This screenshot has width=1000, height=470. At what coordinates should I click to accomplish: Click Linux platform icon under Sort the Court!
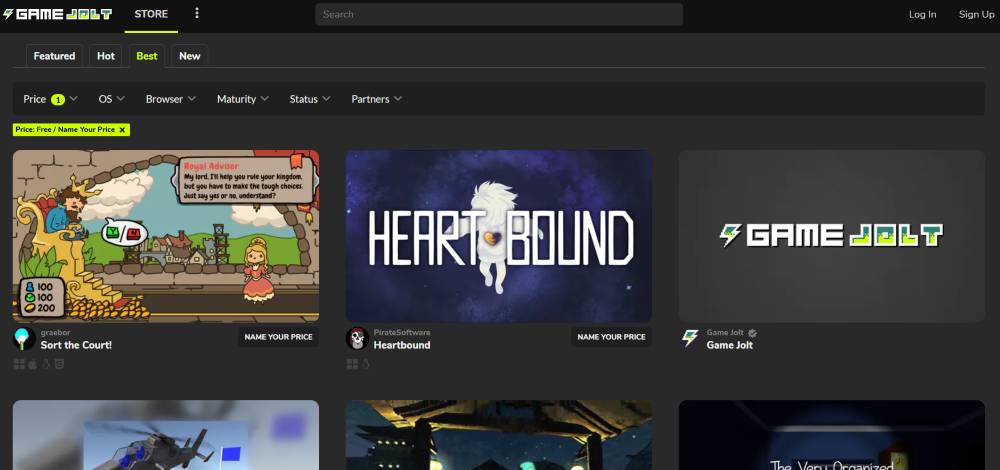(46, 364)
